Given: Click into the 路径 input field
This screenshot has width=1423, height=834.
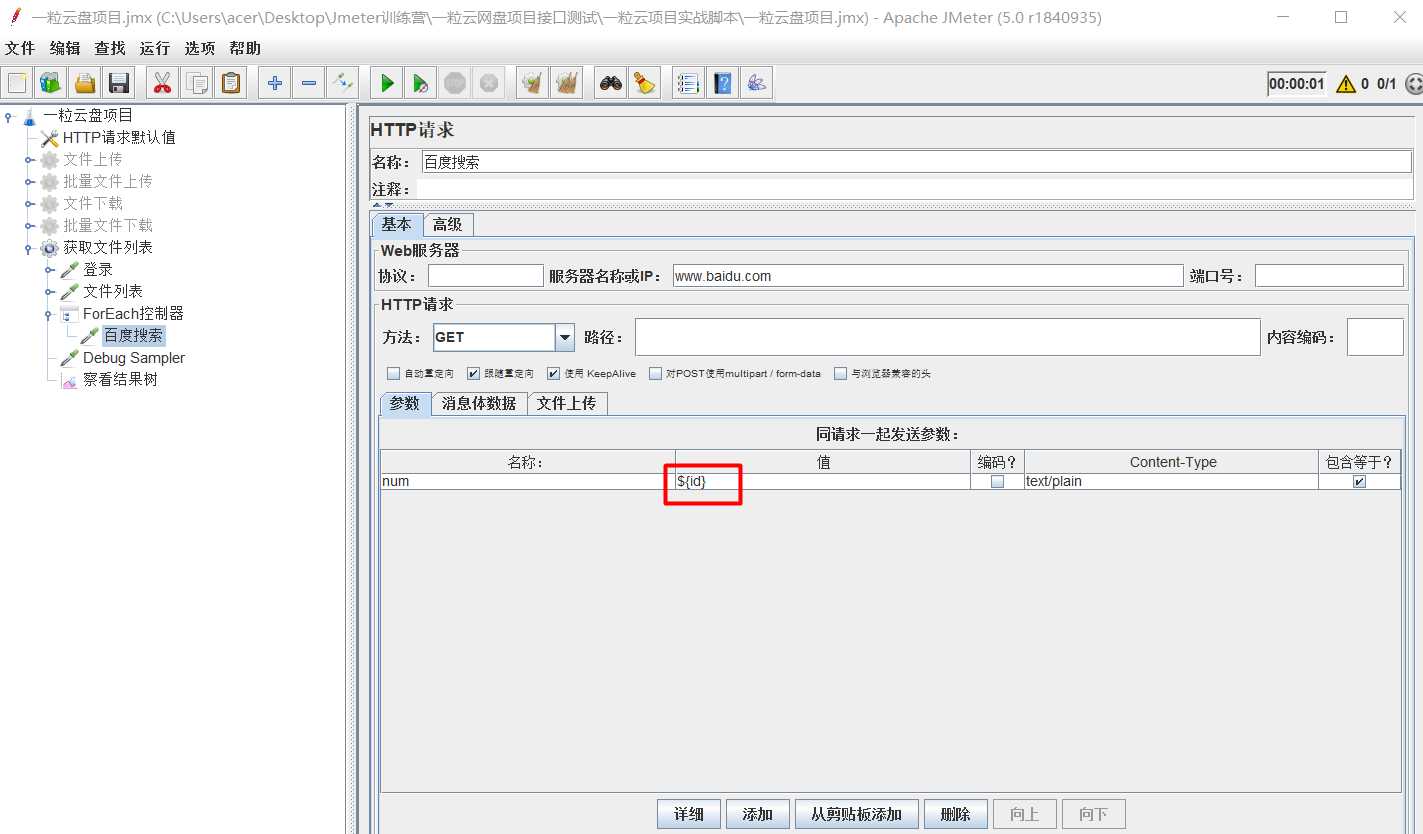Looking at the screenshot, I should point(947,337).
